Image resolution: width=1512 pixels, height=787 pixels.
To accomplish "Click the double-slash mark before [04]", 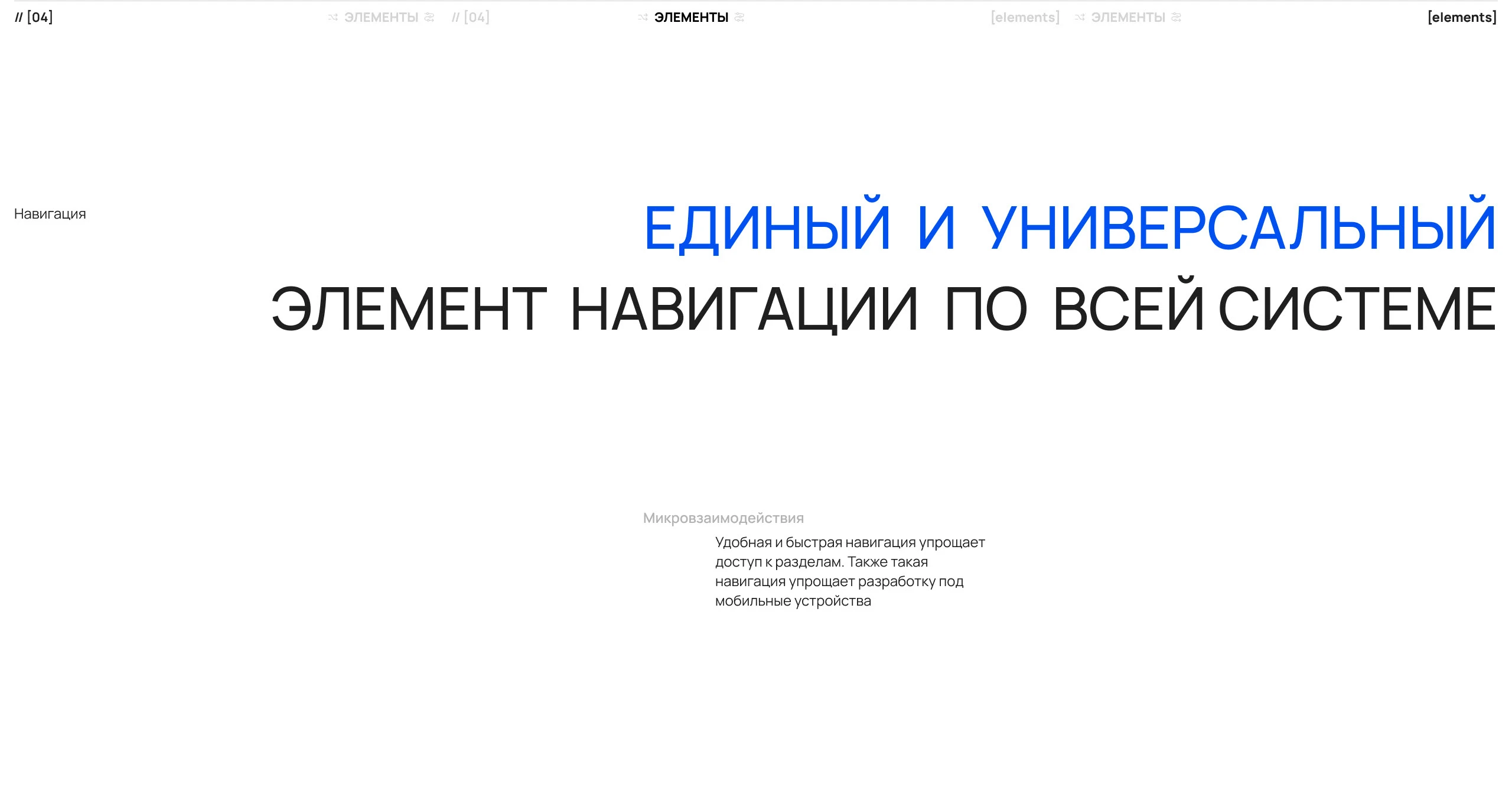I will (19, 17).
